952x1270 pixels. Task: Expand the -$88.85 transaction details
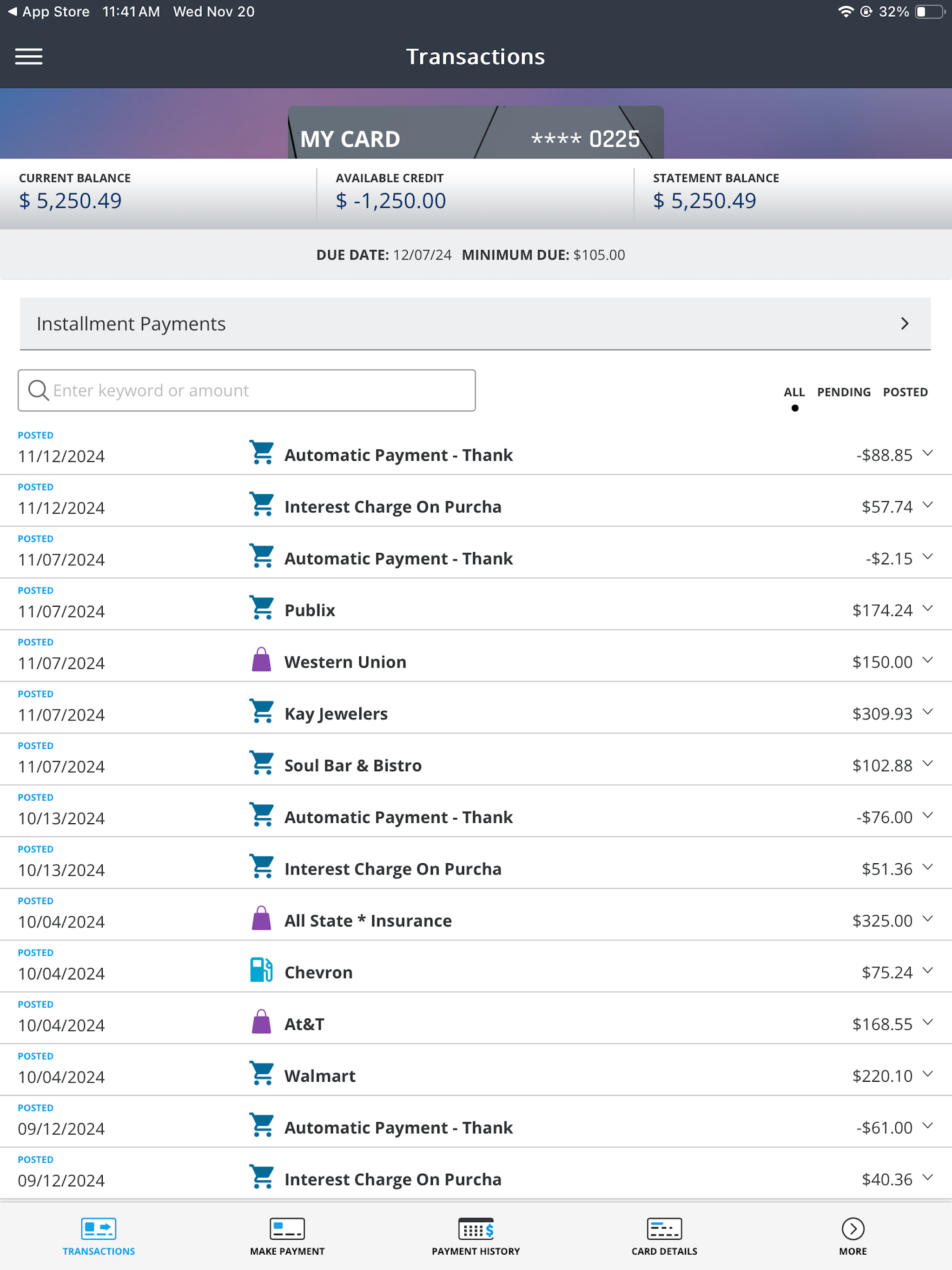coord(928,453)
